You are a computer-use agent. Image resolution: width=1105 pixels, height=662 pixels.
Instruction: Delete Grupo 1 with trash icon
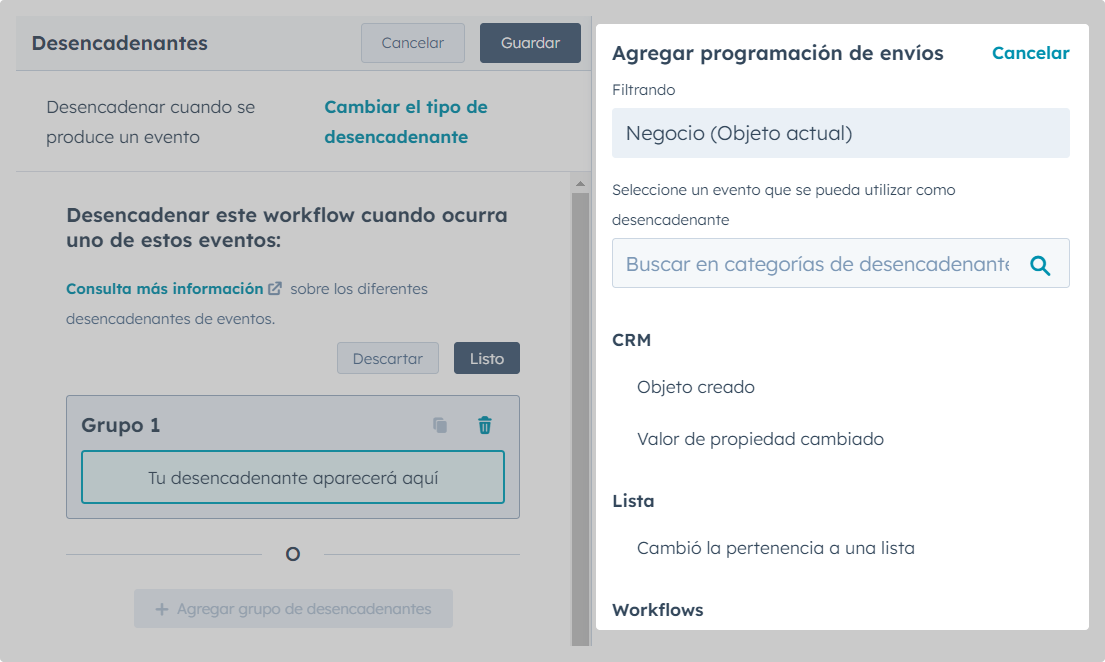pos(485,425)
